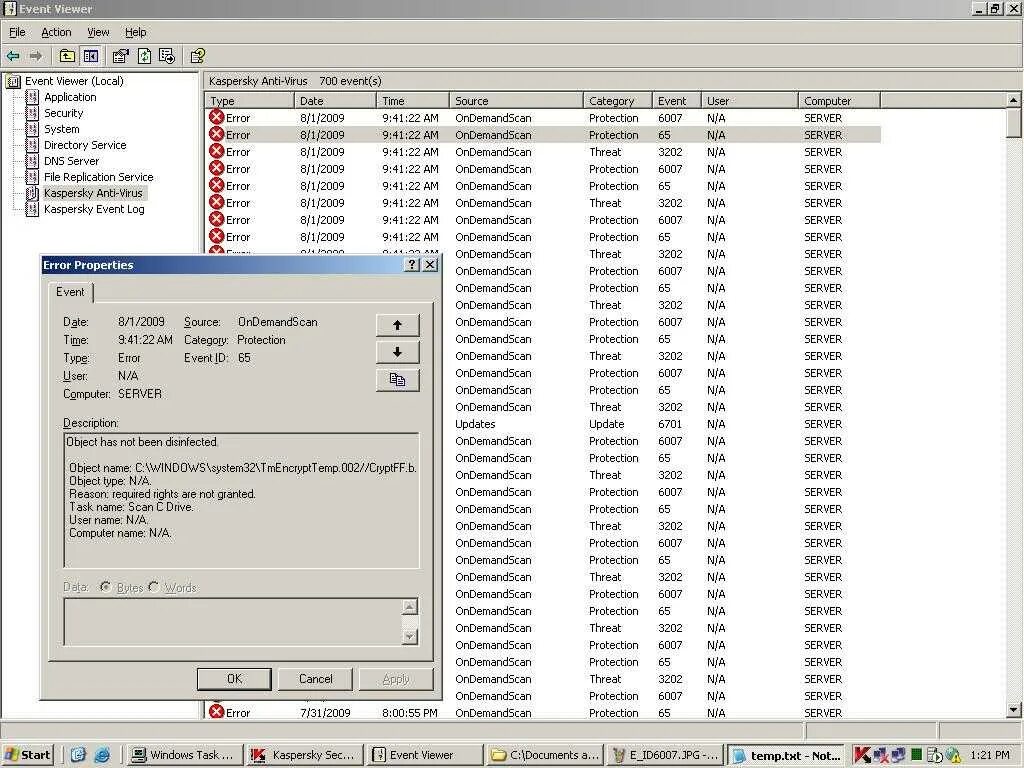Select the Security log node

[63, 113]
